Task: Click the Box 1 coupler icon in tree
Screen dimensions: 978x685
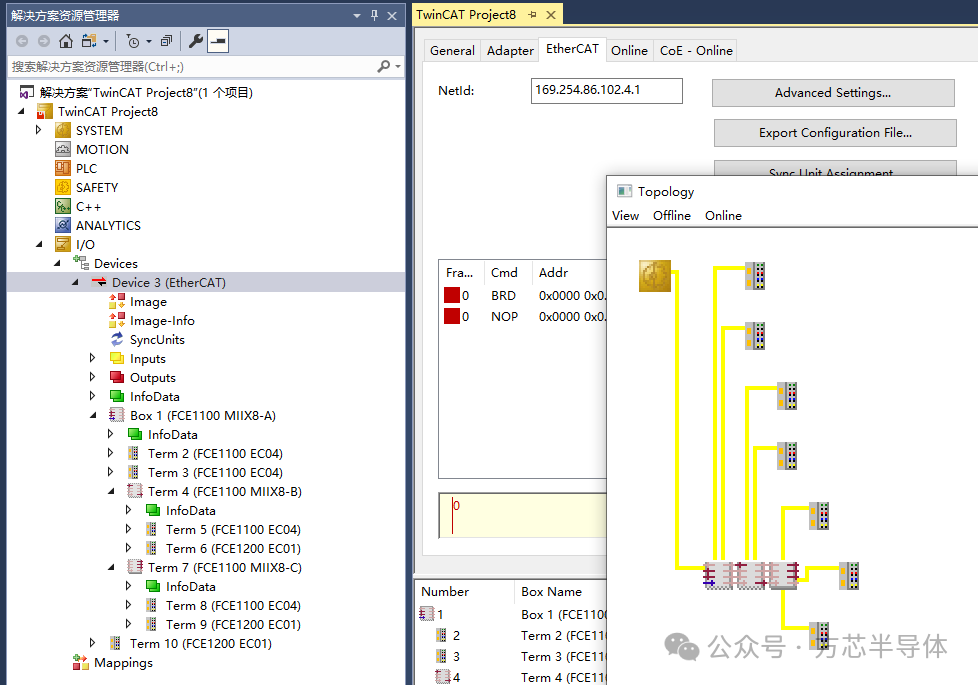Action: 117,415
